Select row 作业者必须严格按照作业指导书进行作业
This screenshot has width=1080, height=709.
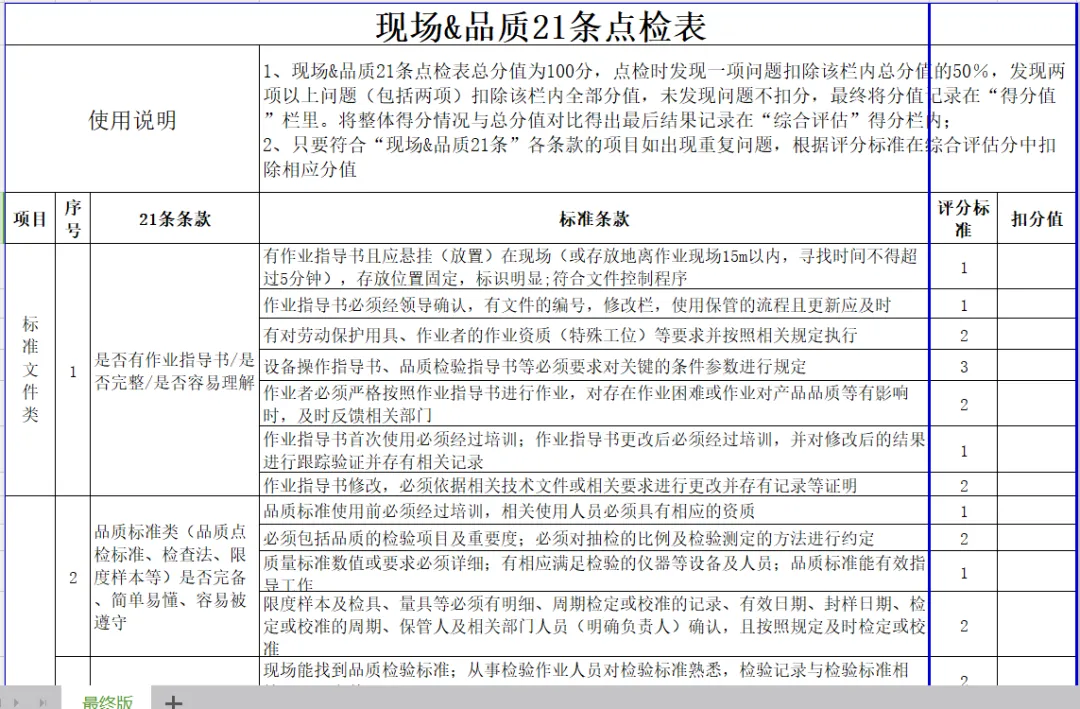click(x=594, y=403)
